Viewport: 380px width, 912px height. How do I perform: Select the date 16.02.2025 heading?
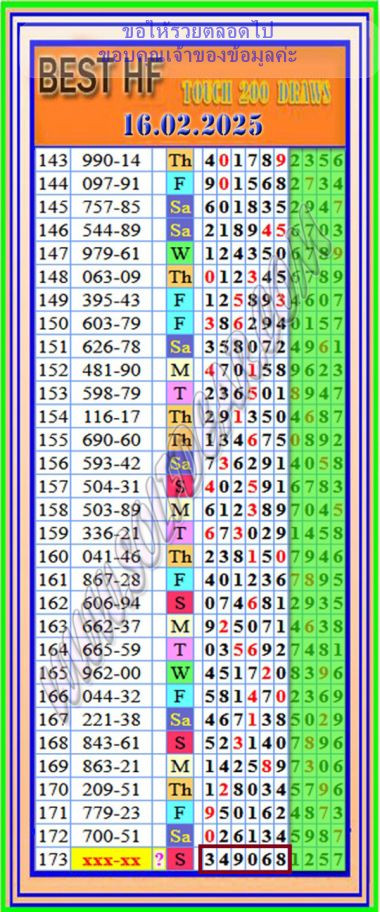(x=193, y=124)
